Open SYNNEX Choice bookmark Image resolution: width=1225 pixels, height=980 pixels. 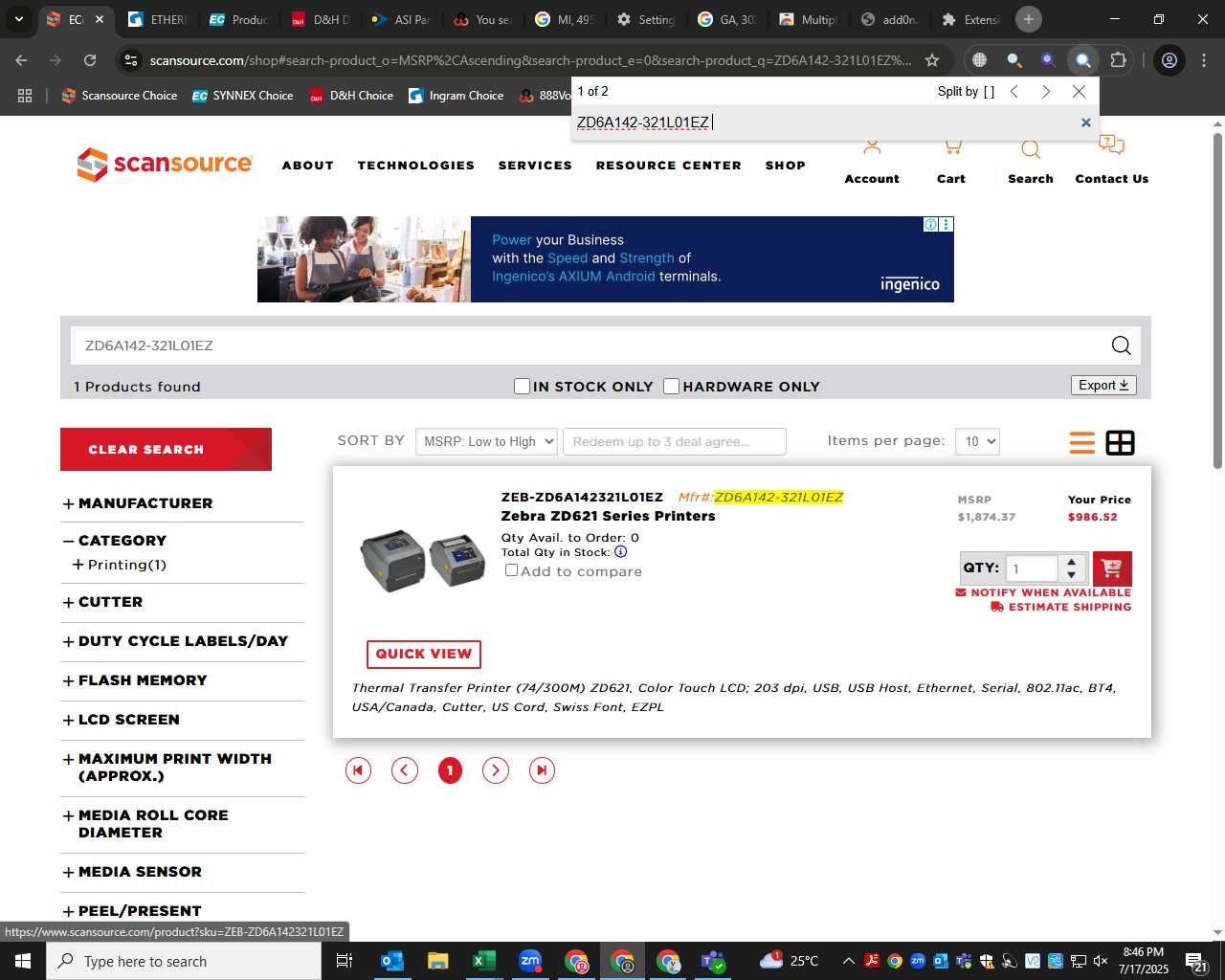click(243, 96)
